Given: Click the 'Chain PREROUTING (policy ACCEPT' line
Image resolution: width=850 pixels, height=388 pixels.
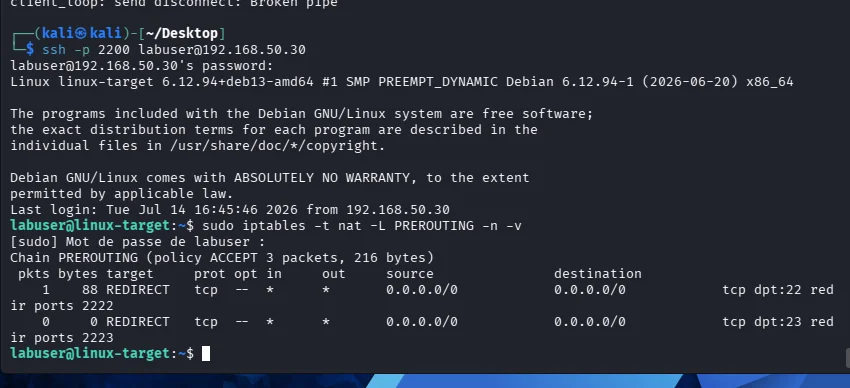Looking at the screenshot, I should [x=222, y=257].
